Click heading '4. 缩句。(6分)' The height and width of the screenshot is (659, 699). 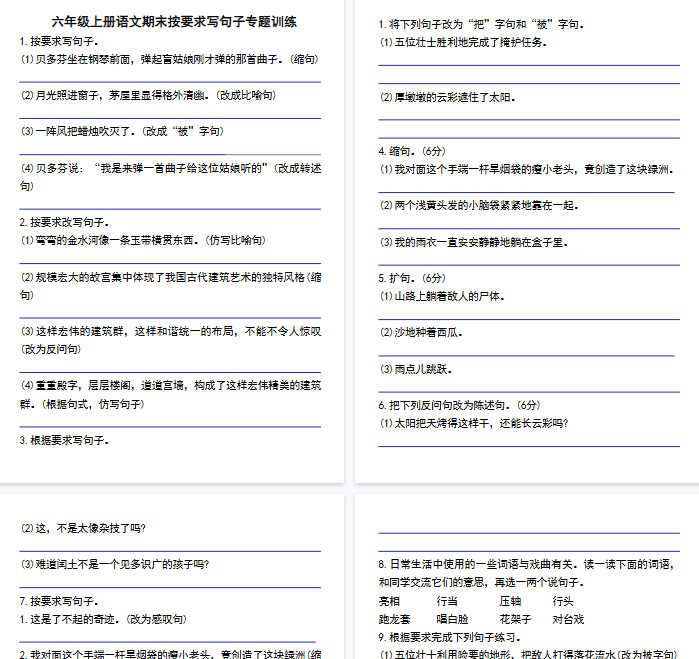pyautogui.click(x=412, y=151)
